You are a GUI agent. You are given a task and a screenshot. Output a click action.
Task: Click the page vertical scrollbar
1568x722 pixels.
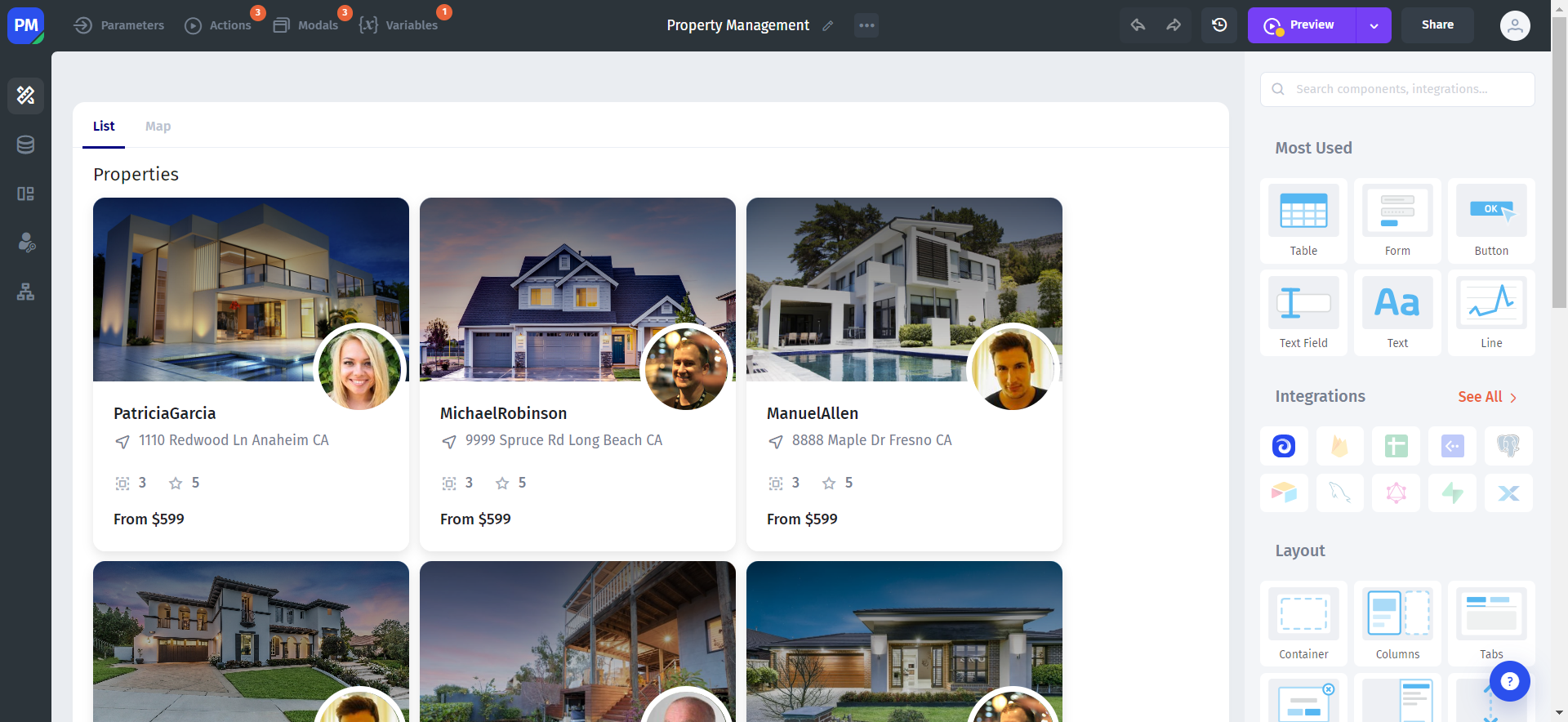1559,163
